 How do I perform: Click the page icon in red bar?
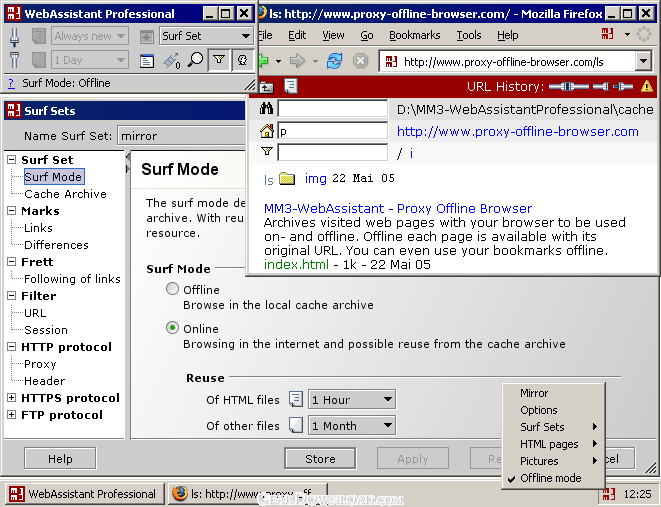291,86
